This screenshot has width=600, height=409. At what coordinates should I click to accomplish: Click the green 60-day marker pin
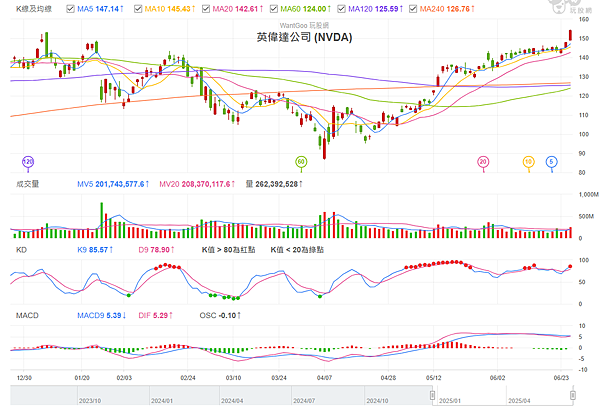tap(301, 162)
